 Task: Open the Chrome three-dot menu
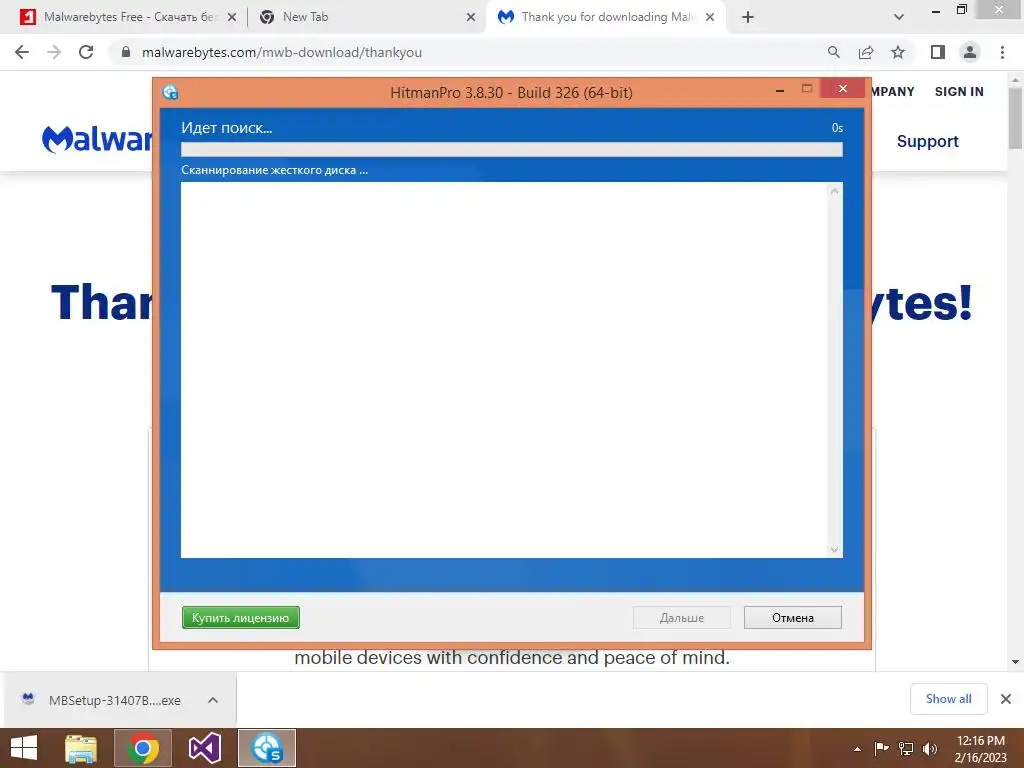[1002, 52]
